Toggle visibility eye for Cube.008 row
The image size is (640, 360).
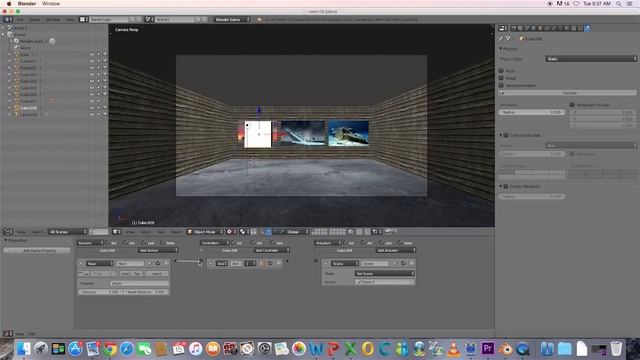pos(92,108)
